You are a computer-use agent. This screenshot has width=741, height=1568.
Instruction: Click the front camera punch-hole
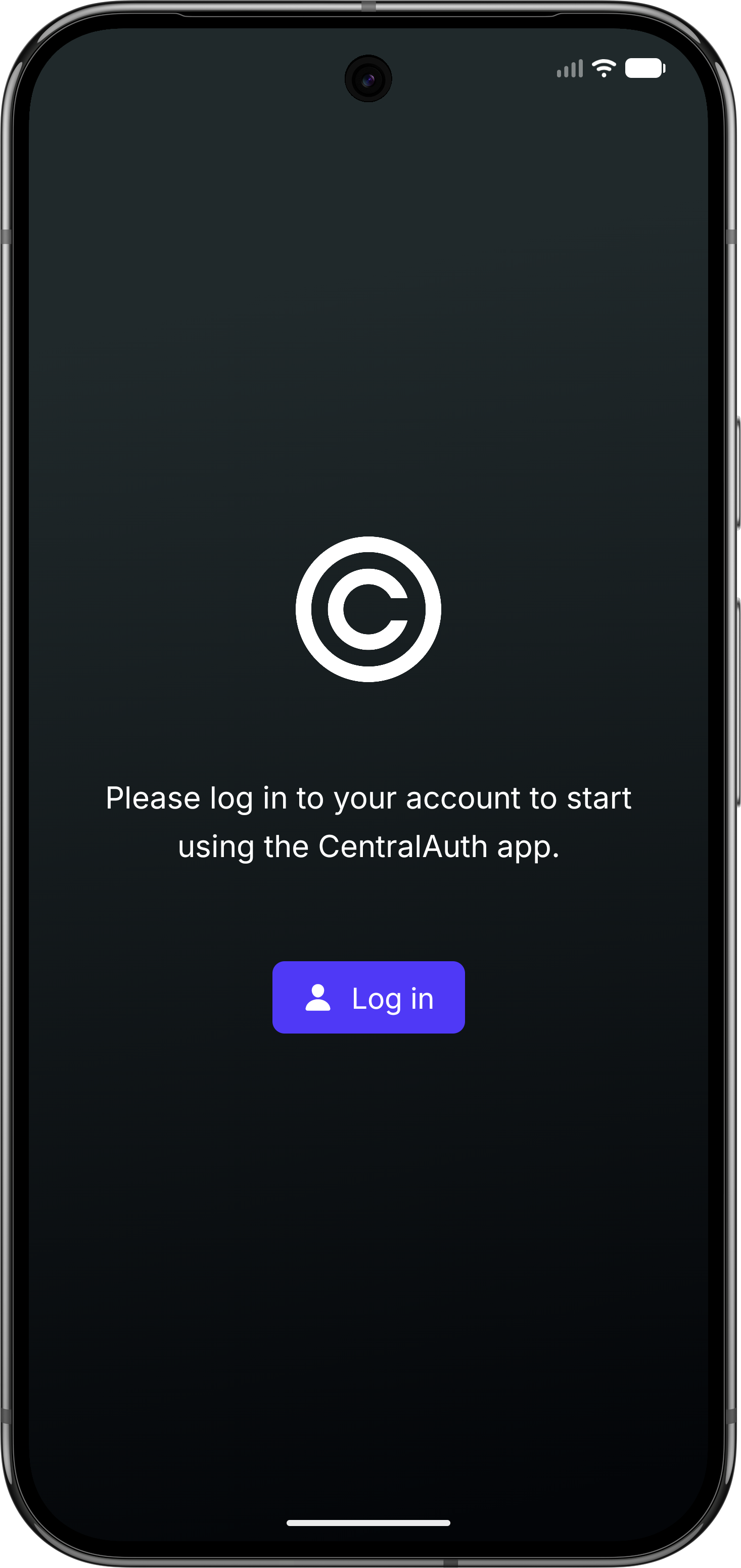(368, 79)
